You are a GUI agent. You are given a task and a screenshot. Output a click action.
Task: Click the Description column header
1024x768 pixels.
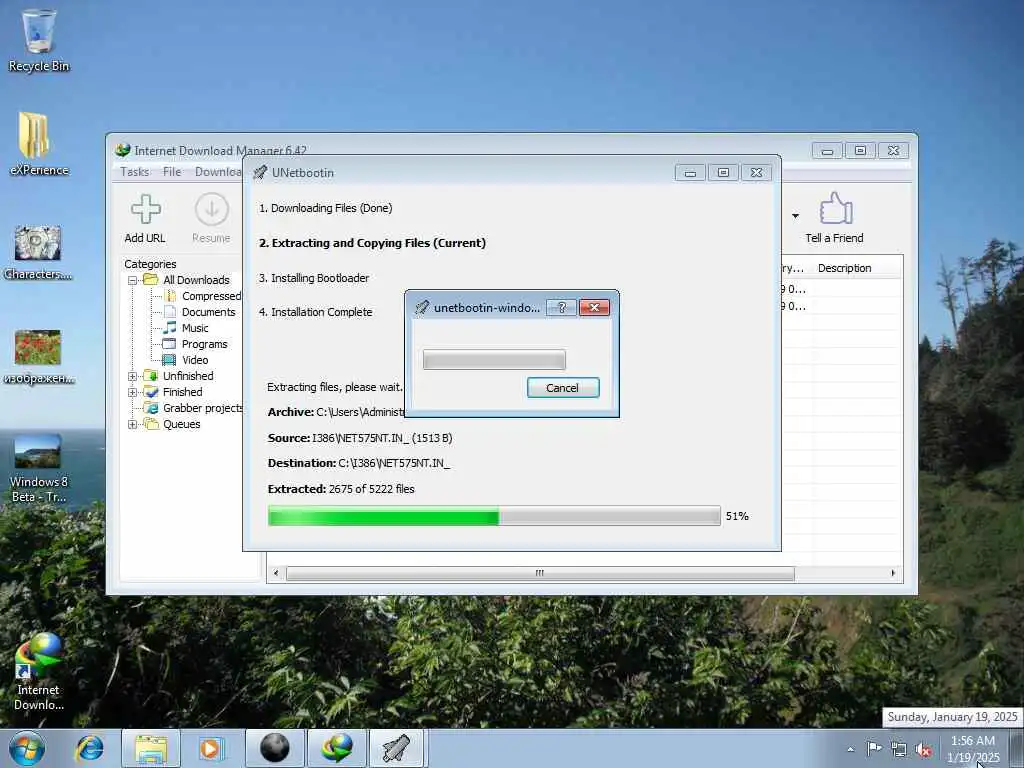[x=844, y=268]
